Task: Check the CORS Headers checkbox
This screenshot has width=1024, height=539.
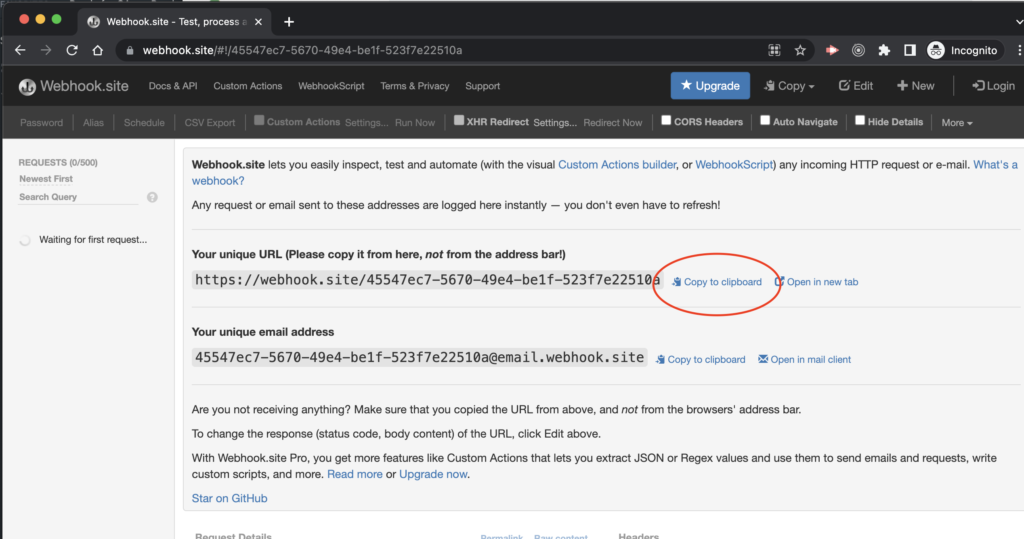Action: 665,120
